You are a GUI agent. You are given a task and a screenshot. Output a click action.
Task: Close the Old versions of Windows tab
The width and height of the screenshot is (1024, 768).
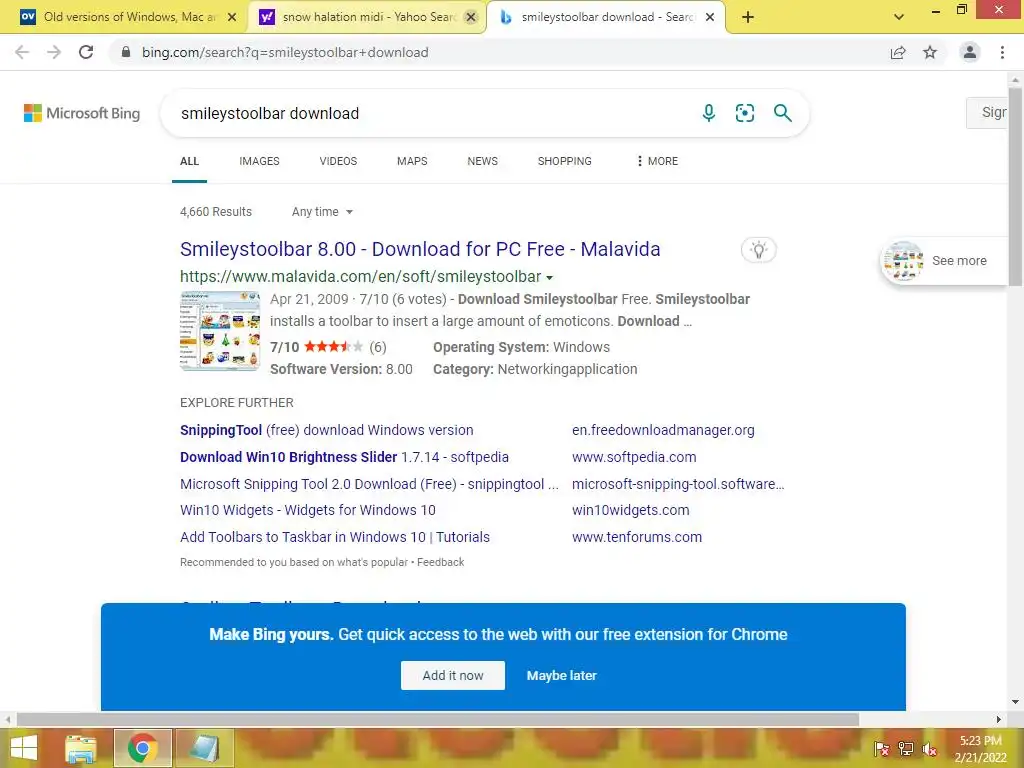[232, 17]
